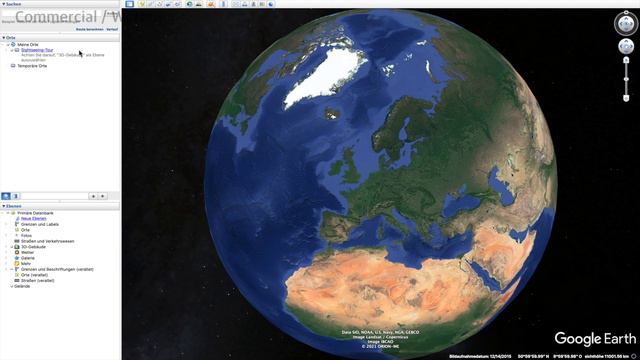Click the blue globe icon on the toolbar
This screenshot has height=360, width=640.
(x=271, y=4)
